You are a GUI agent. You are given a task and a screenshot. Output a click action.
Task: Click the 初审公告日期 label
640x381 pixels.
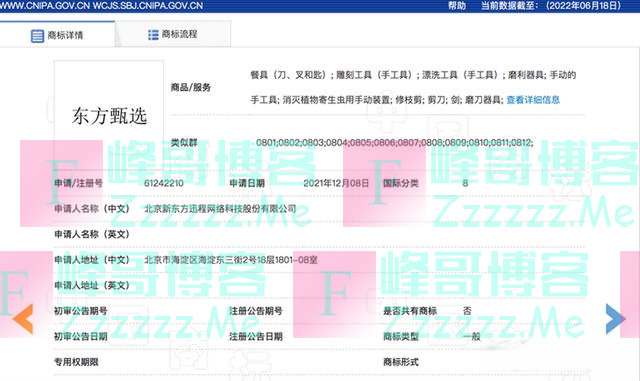coord(81,336)
